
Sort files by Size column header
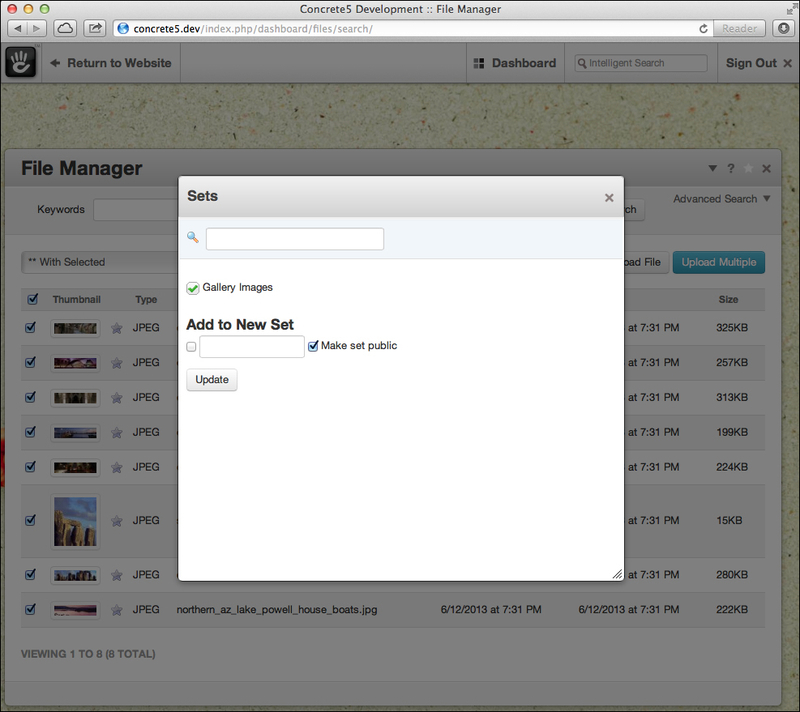(728, 299)
